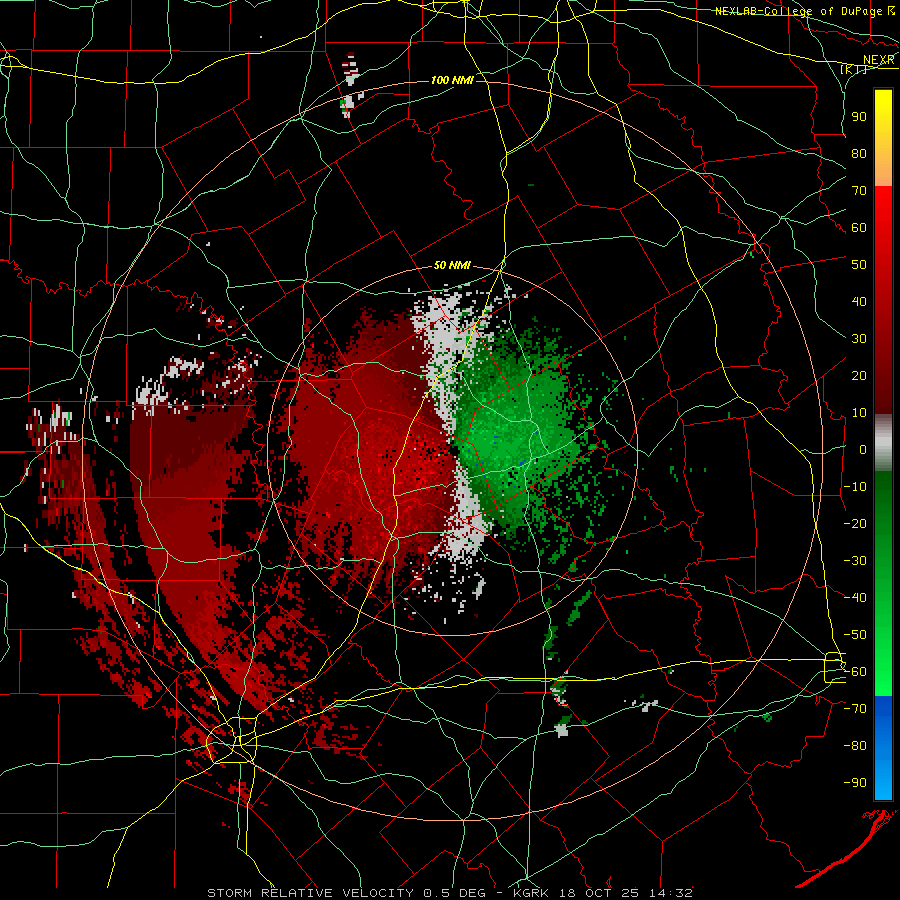Viewport: 900px width, 900px height.
Task: Select the positive 90 value on velocity scale
Action: click(x=859, y=117)
